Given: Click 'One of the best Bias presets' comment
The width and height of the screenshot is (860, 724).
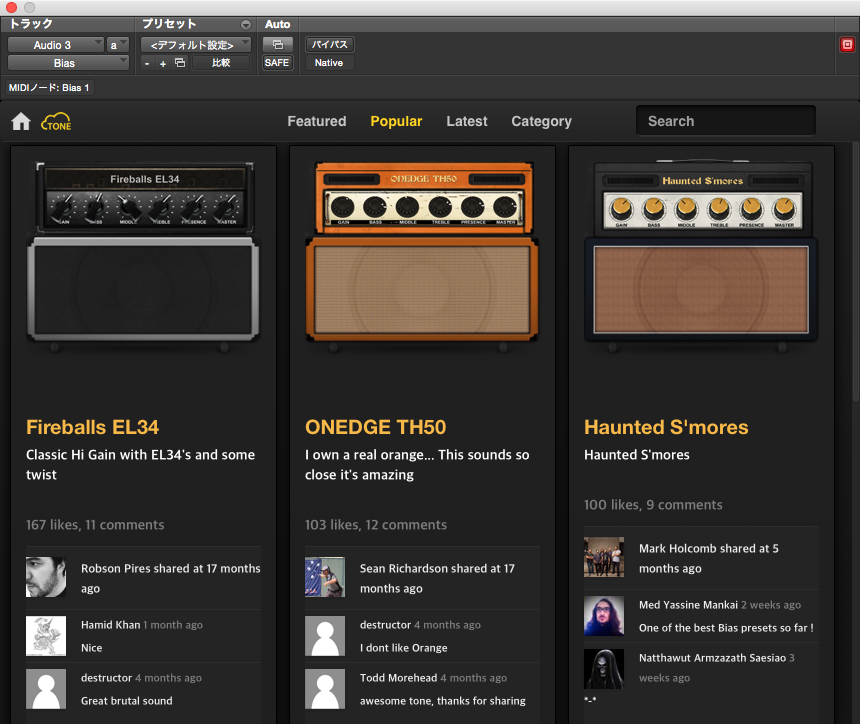Looking at the screenshot, I should (x=726, y=628).
